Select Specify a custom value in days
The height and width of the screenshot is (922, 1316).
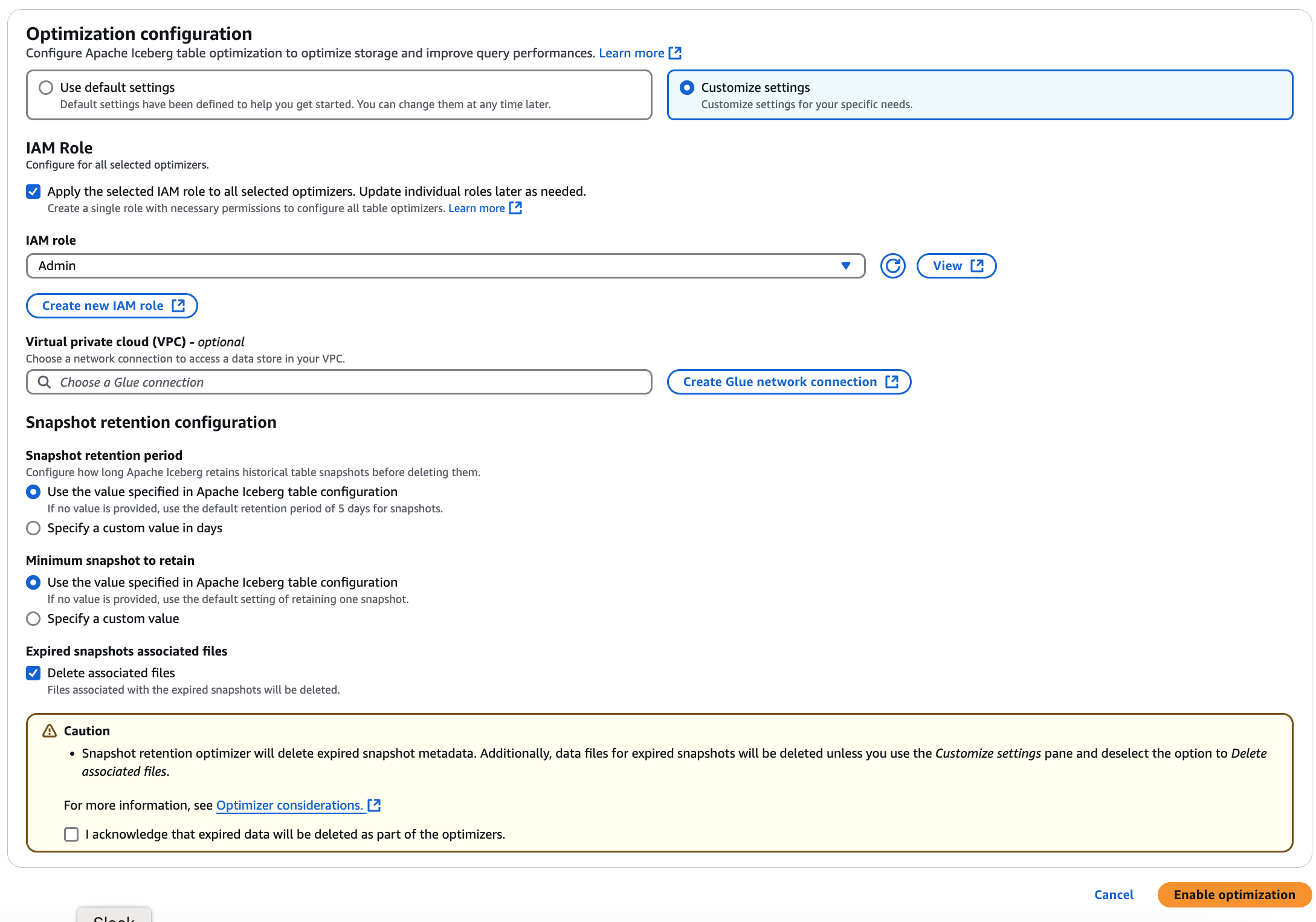pyautogui.click(x=33, y=528)
